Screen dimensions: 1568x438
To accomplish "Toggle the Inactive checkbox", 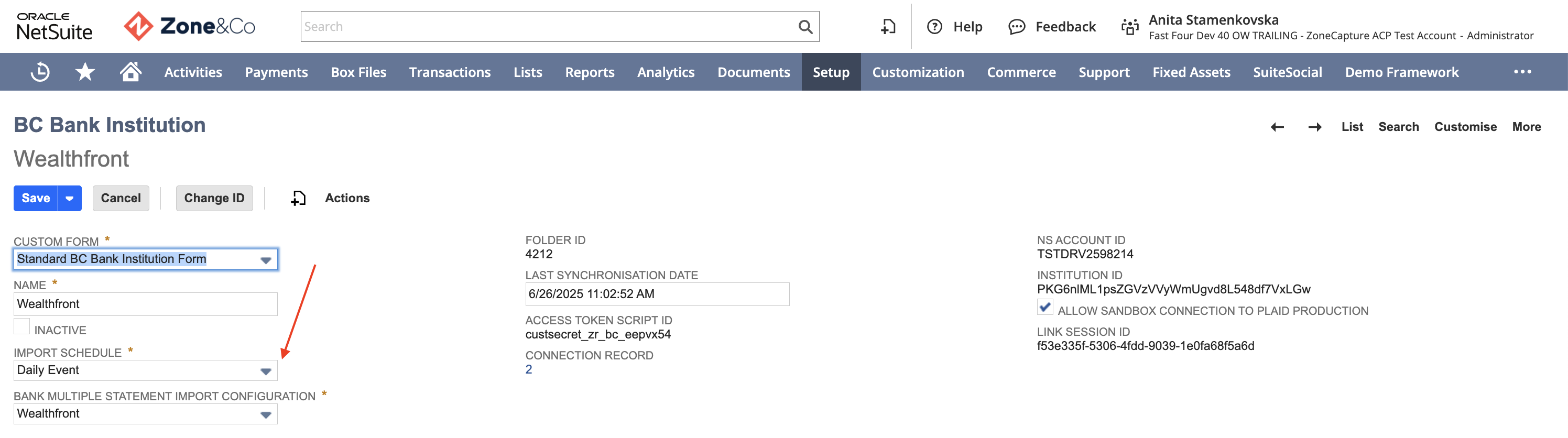I will [22, 326].
